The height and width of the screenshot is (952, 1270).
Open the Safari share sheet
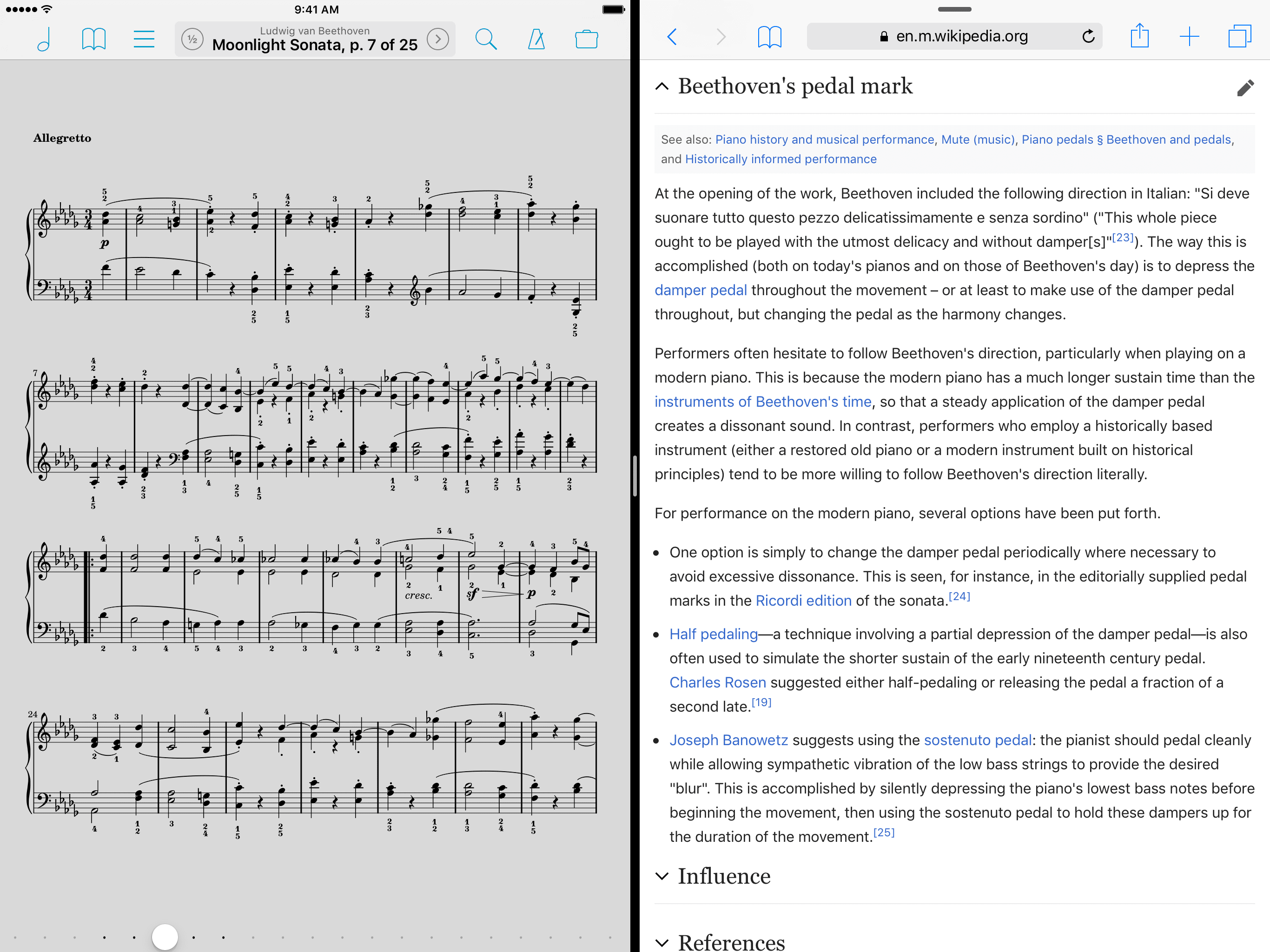[1140, 36]
